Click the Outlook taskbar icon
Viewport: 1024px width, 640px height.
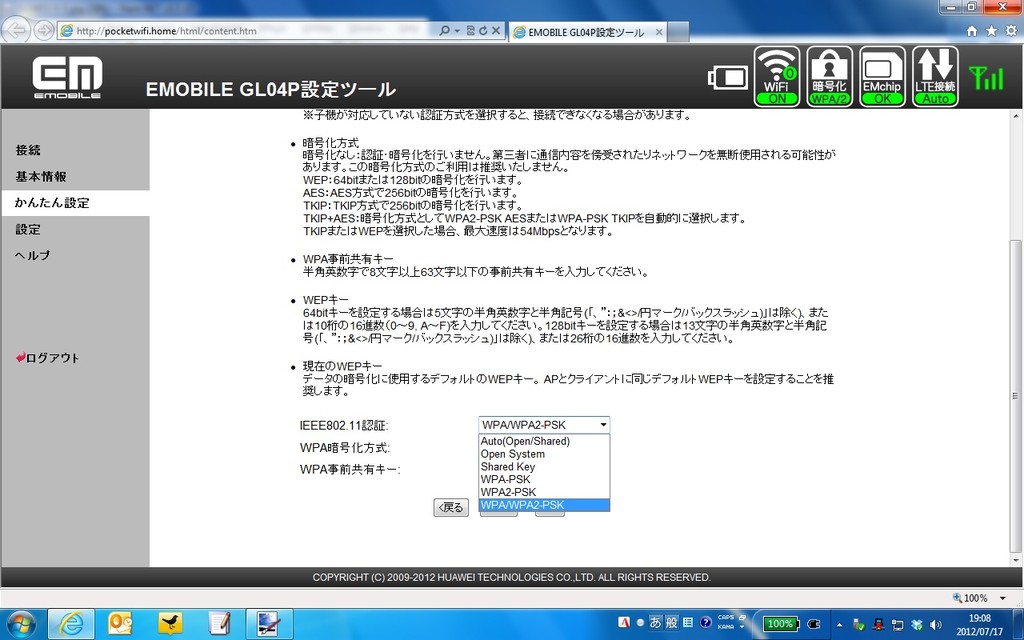pos(120,624)
